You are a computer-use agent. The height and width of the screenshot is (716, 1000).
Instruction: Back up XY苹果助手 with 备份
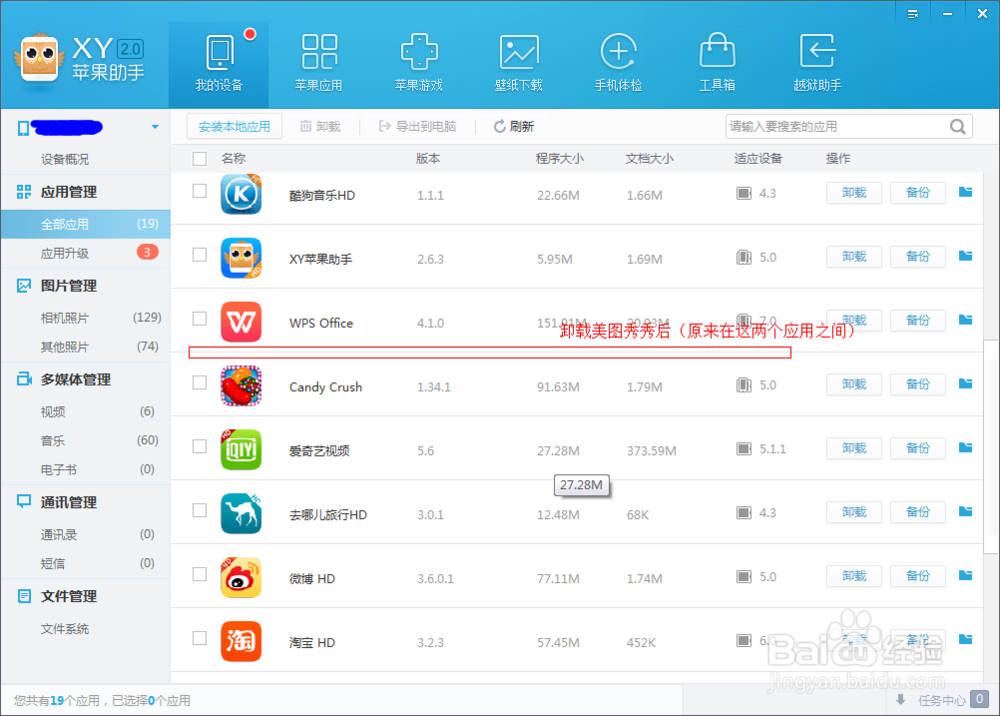918,256
